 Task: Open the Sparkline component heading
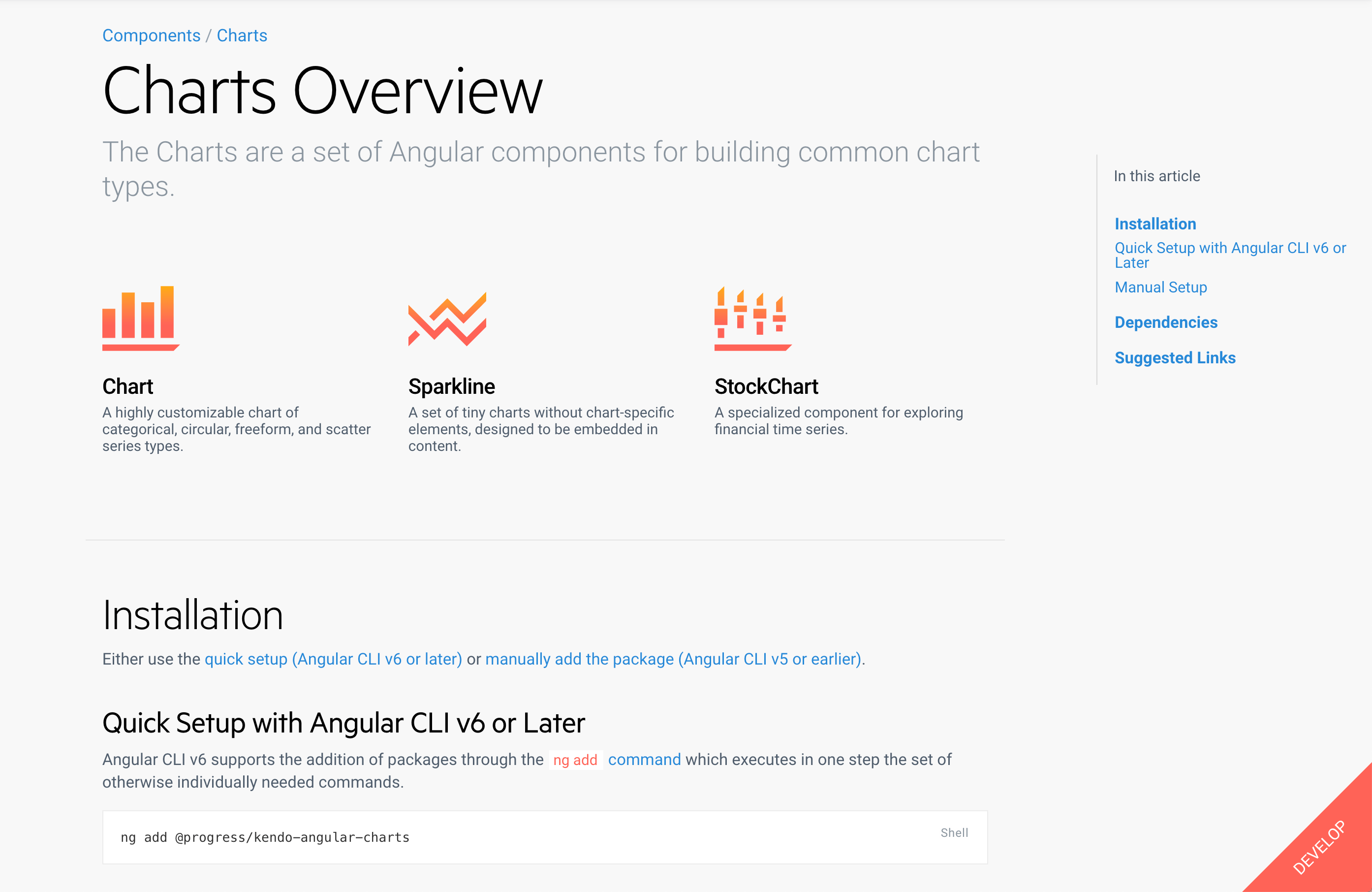coord(451,386)
